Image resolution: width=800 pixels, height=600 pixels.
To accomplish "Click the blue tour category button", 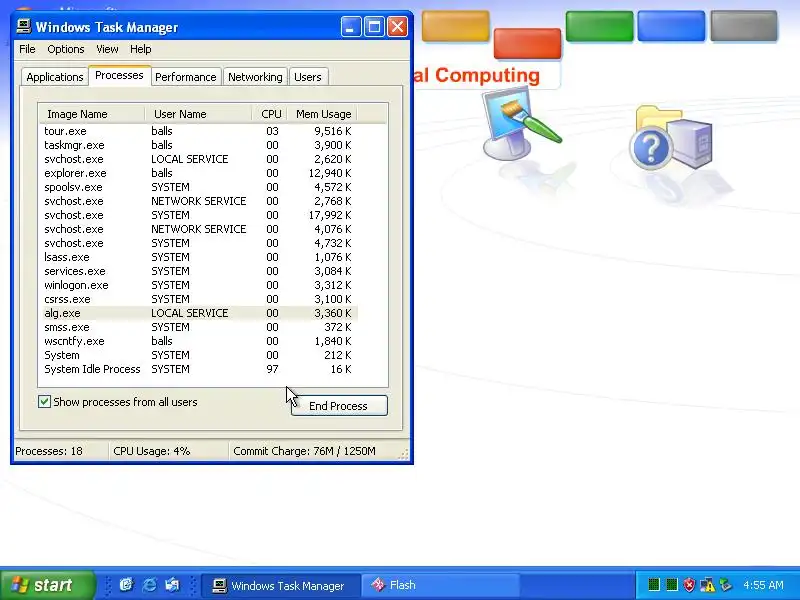I will [671, 26].
